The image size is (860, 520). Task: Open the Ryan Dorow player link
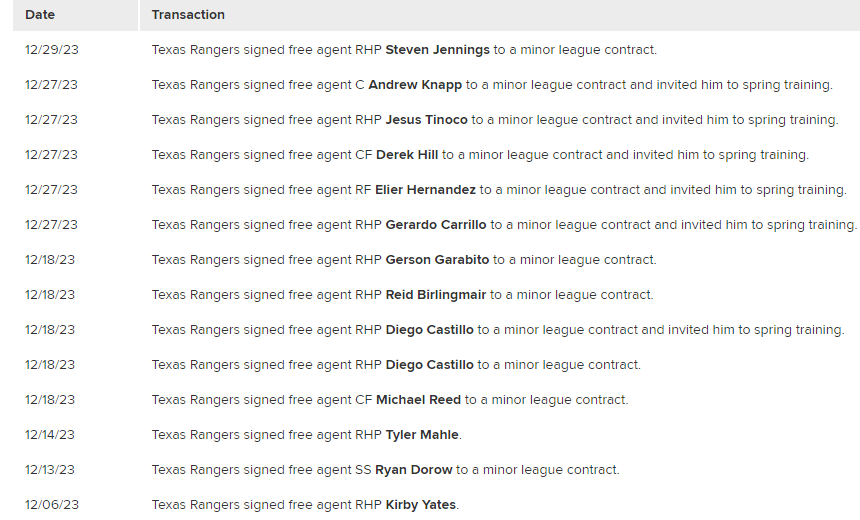point(414,470)
